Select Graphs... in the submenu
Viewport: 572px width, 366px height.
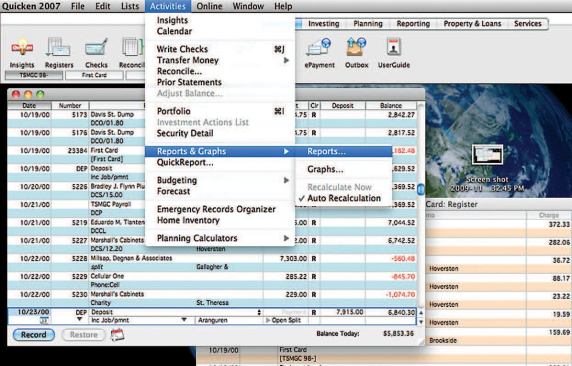(x=343, y=169)
